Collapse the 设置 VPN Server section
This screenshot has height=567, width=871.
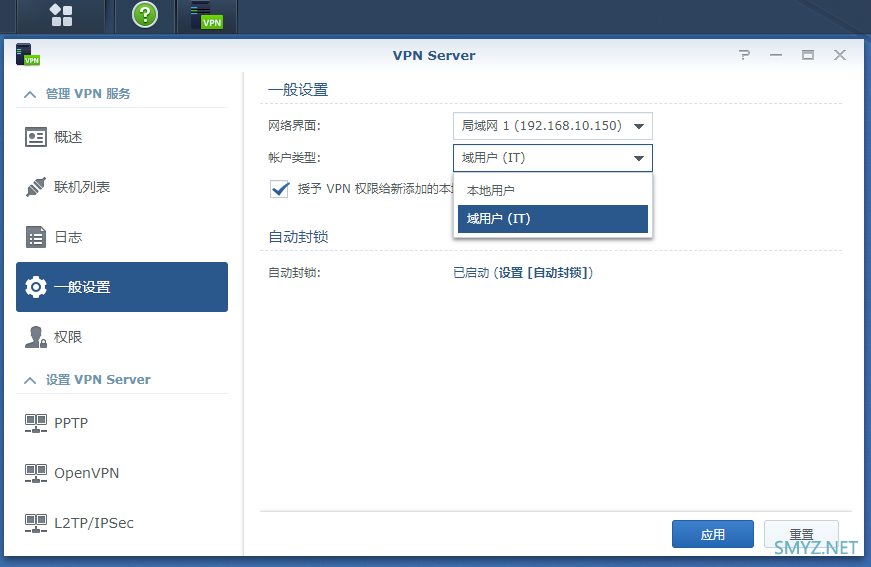[x=30, y=380]
